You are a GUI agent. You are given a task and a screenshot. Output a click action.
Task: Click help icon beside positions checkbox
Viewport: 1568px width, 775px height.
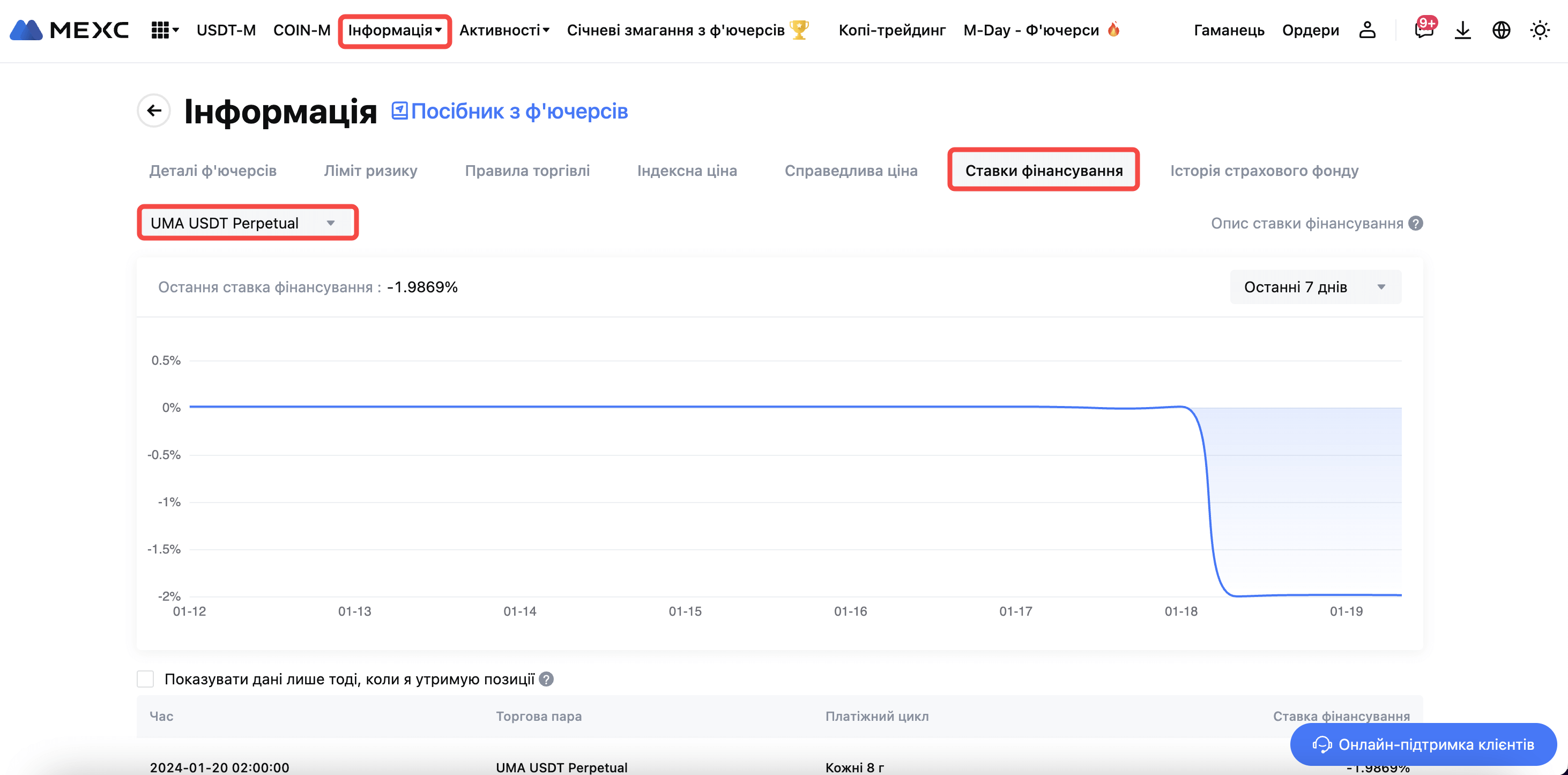[547, 679]
